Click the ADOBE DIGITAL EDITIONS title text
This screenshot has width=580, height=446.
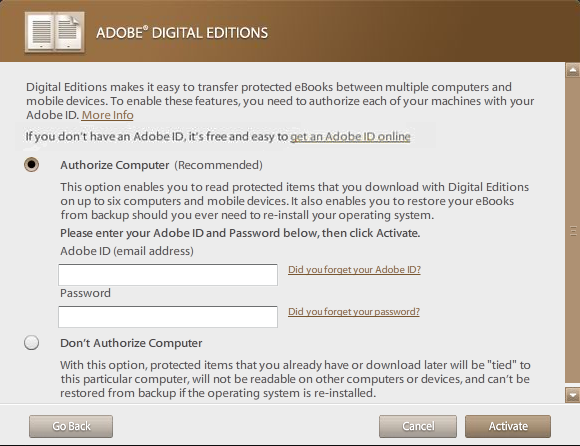[182, 33]
